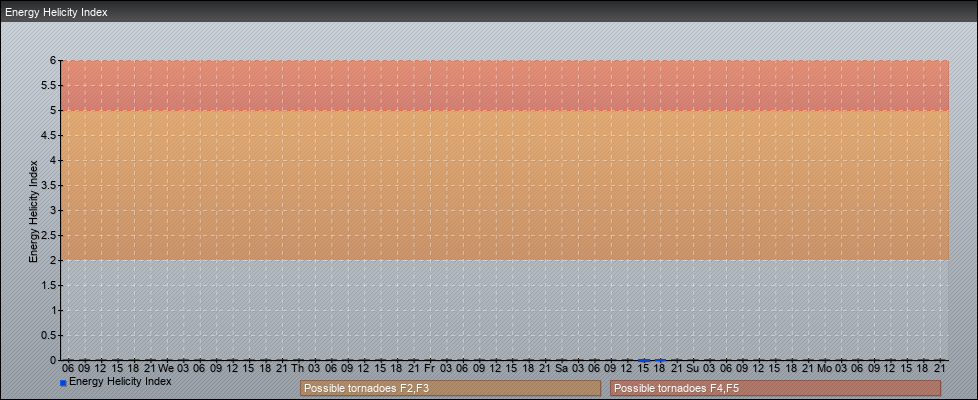978x400 pixels.
Task: Select the Possible tornadoes F4,F5 legend box
Action: [775, 388]
